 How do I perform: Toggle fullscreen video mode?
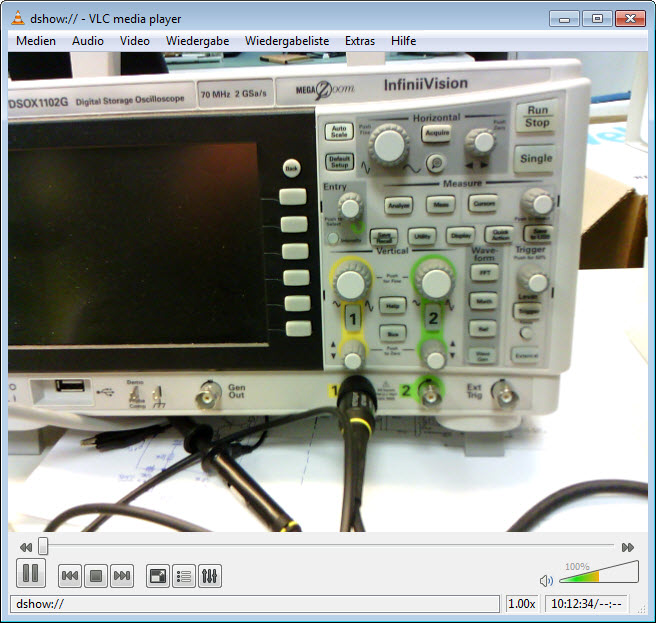tap(157, 576)
